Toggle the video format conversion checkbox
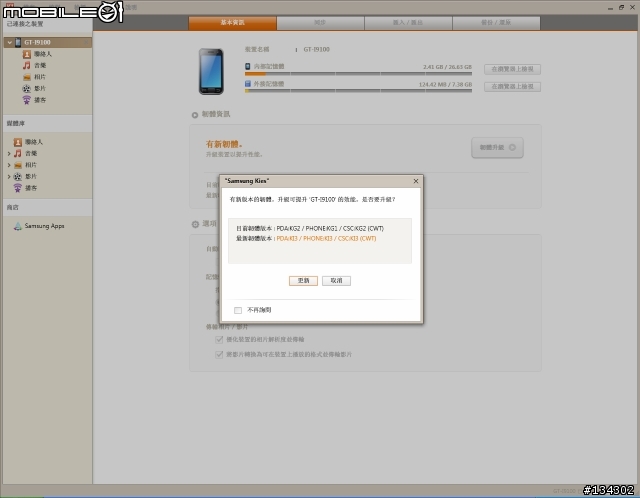The image size is (640, 498). pos(219,354)
